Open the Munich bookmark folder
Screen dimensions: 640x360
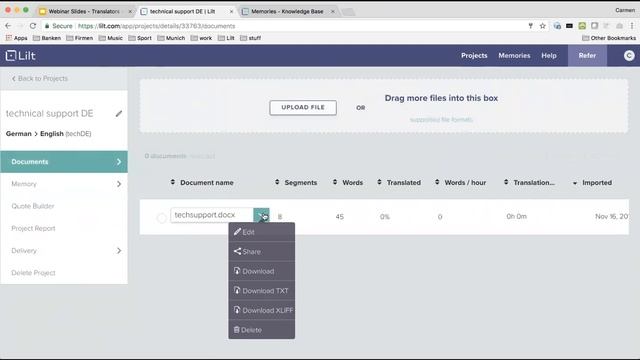(171, 38)
